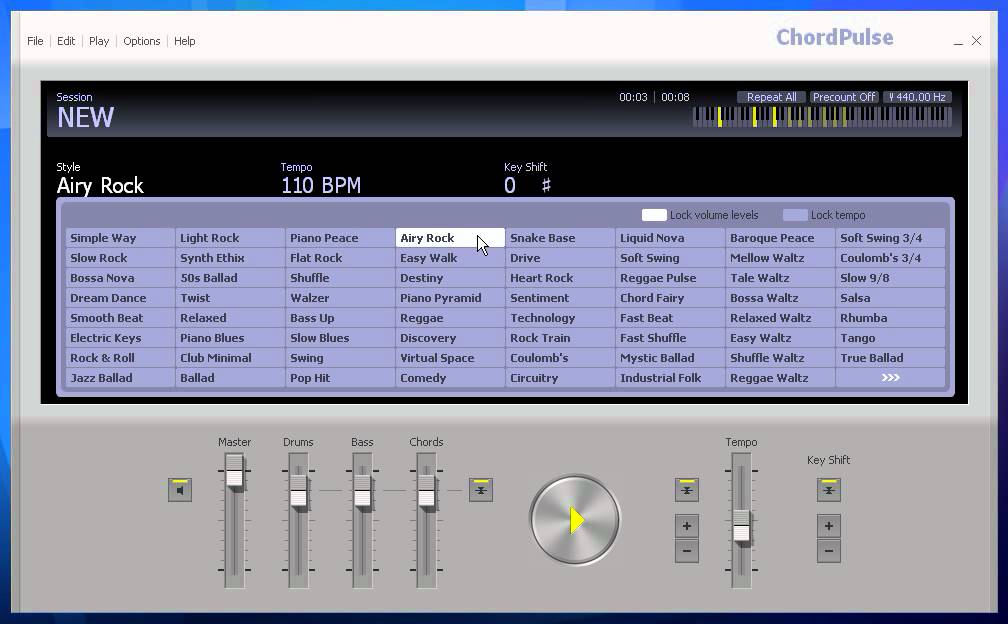Click the 110 BPM tempo value
Image resolution: width=1008 pixels, height=624 pixels.
tap(321, 186)
